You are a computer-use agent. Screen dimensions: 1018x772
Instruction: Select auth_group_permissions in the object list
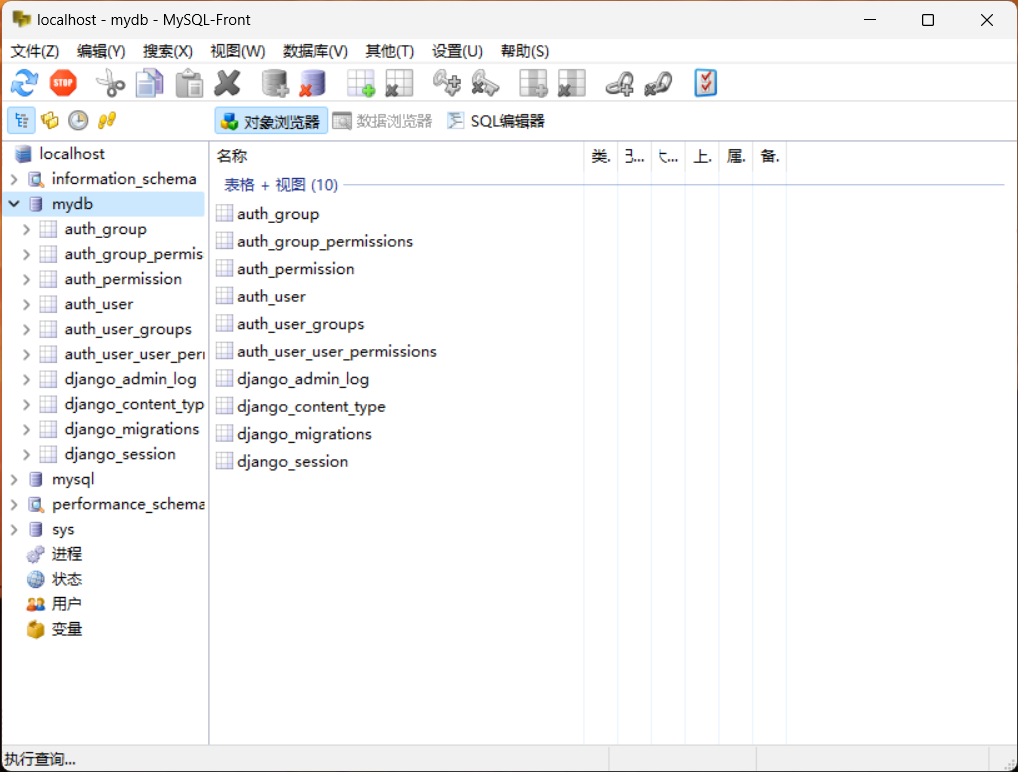tap(325, 242)
